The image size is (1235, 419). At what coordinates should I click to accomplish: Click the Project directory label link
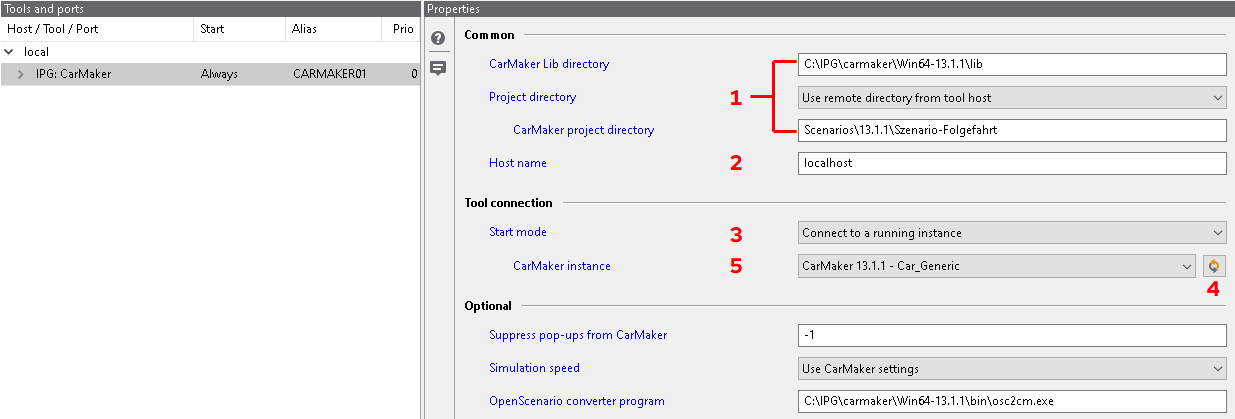pos(532,97)
